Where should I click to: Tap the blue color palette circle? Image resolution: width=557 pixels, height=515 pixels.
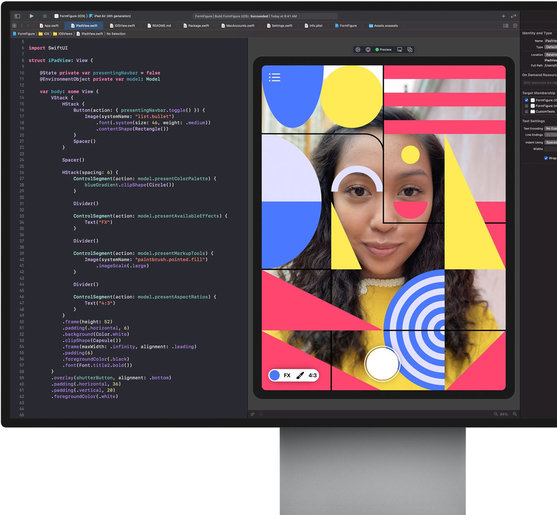(x=274, y=375)
